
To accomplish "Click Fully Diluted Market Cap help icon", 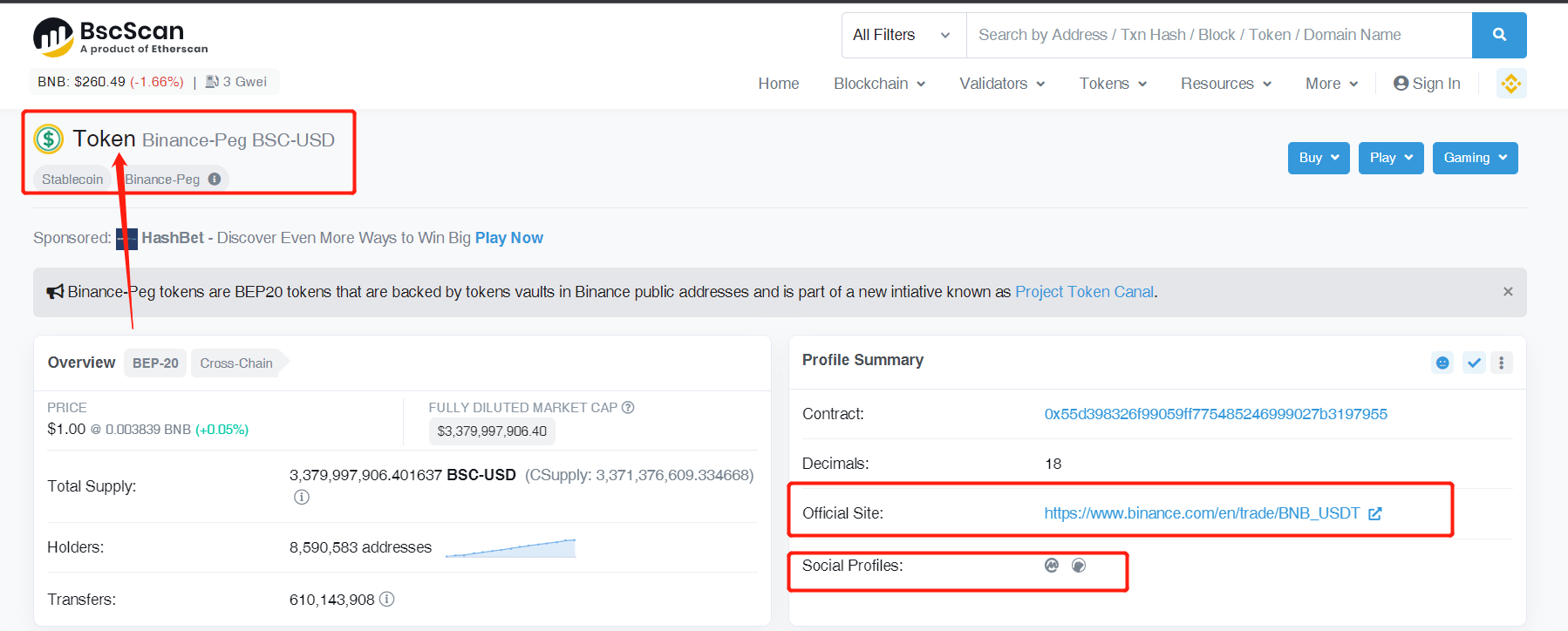I will [628, 407].
